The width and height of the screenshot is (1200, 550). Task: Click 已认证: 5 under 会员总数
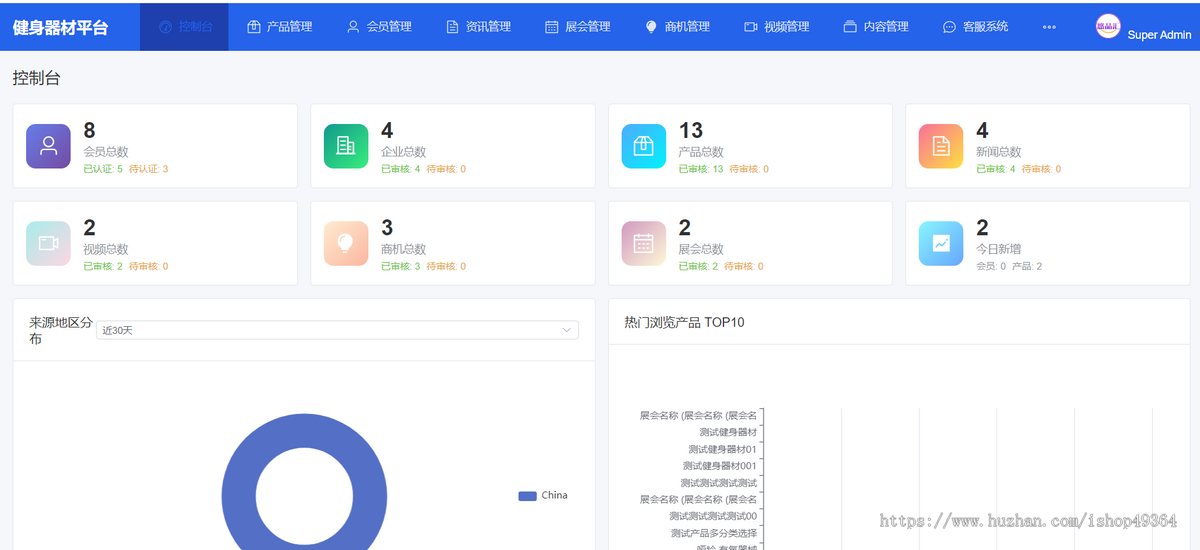pyautogui.click(x=103, y=169)
